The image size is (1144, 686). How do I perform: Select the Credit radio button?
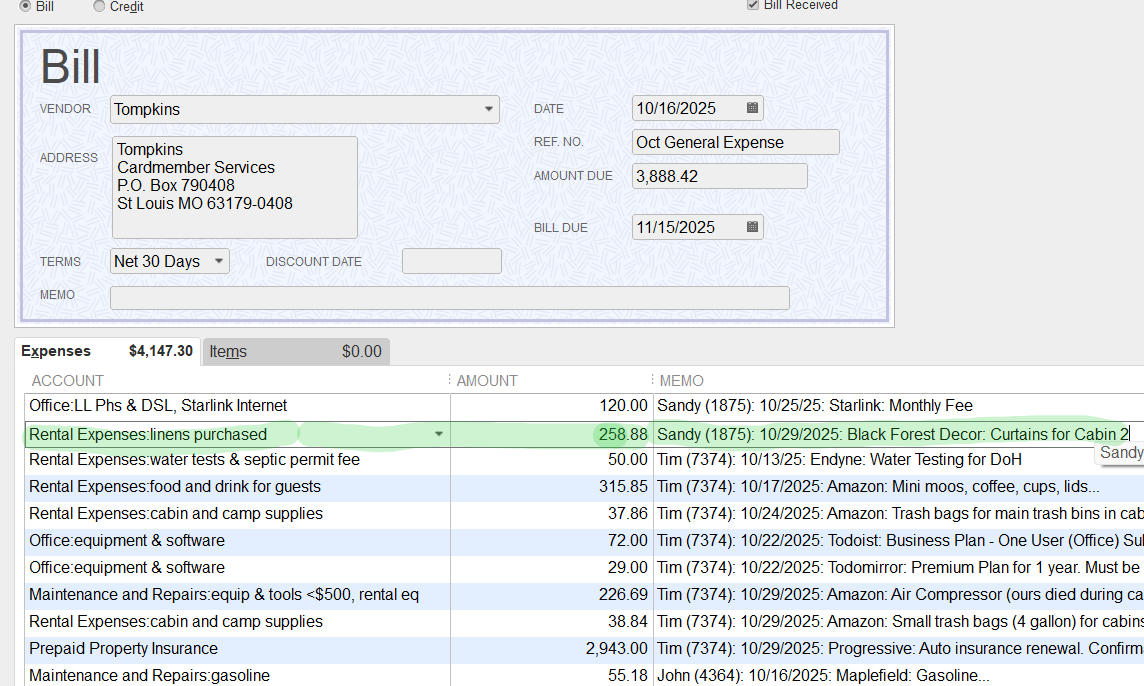pos(99,6)
